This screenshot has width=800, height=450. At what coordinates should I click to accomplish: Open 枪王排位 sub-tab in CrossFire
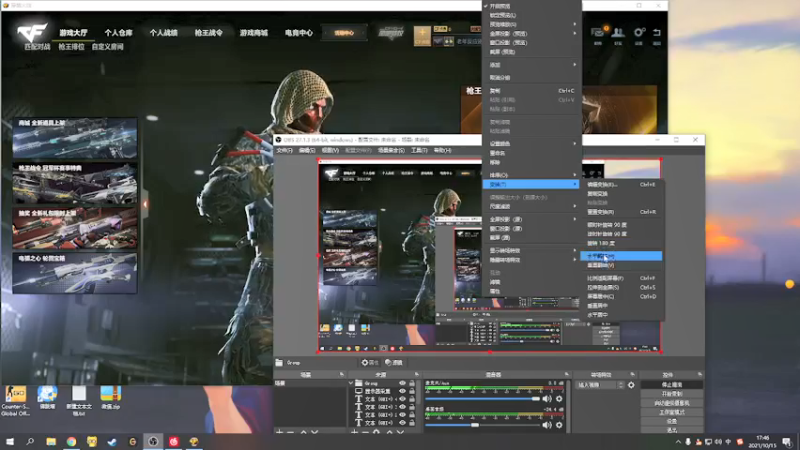point(71,46)
